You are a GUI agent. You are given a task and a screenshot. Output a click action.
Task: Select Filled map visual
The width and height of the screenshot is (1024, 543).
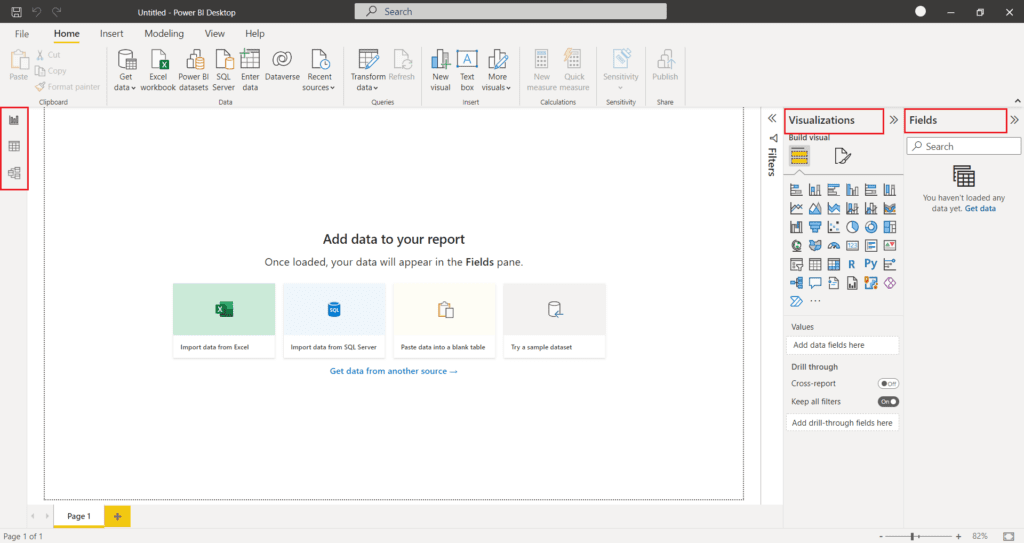[815, 246]
